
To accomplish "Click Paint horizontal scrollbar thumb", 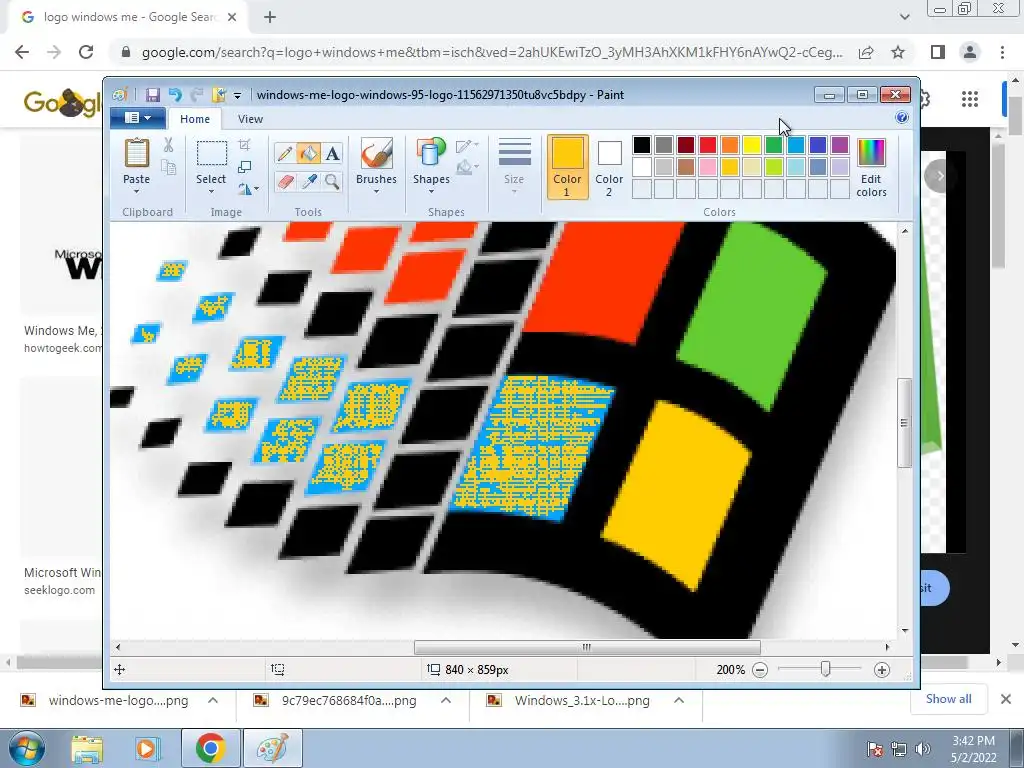I will tap(587, 647).
